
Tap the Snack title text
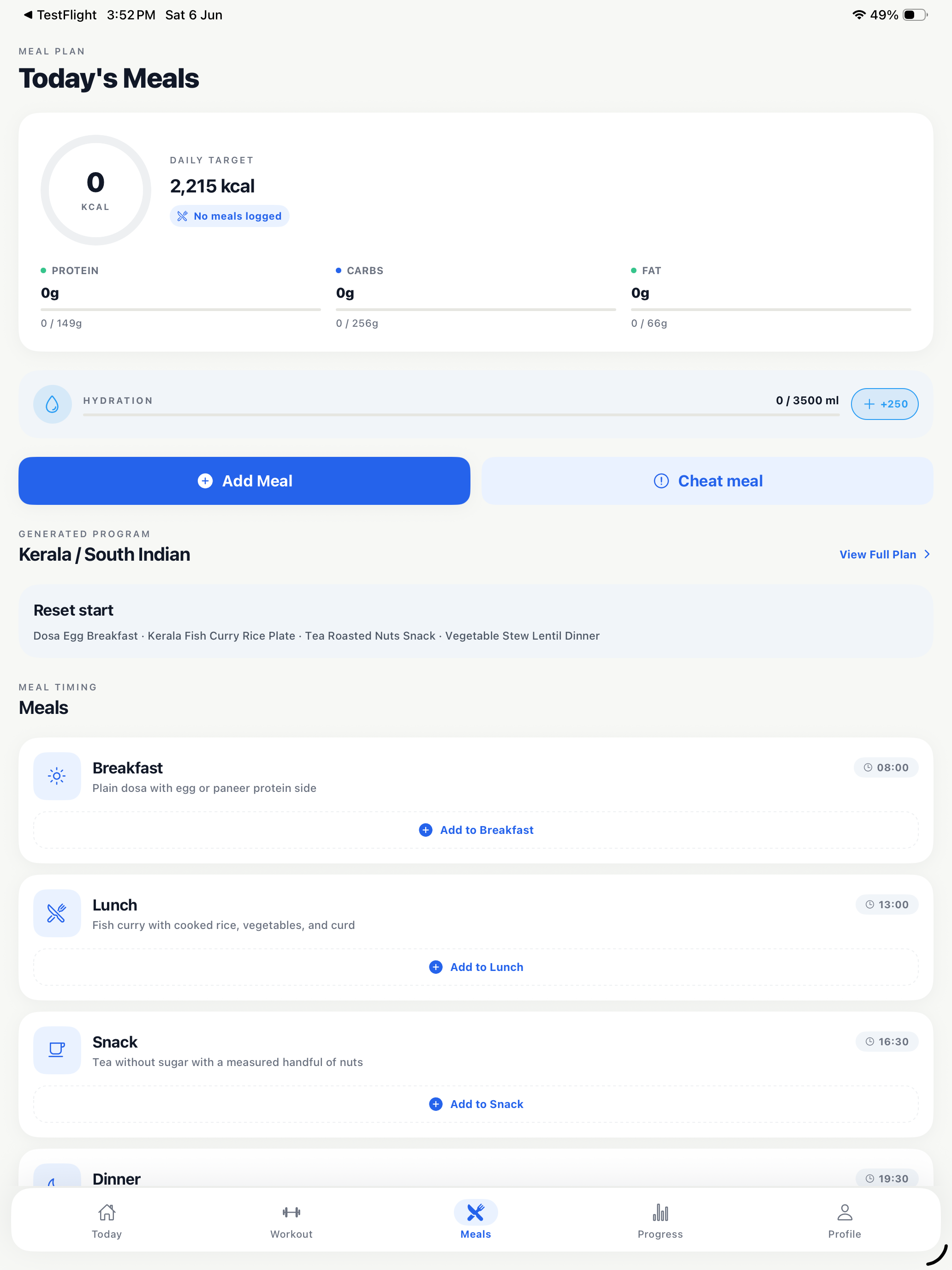point(115,1042)
